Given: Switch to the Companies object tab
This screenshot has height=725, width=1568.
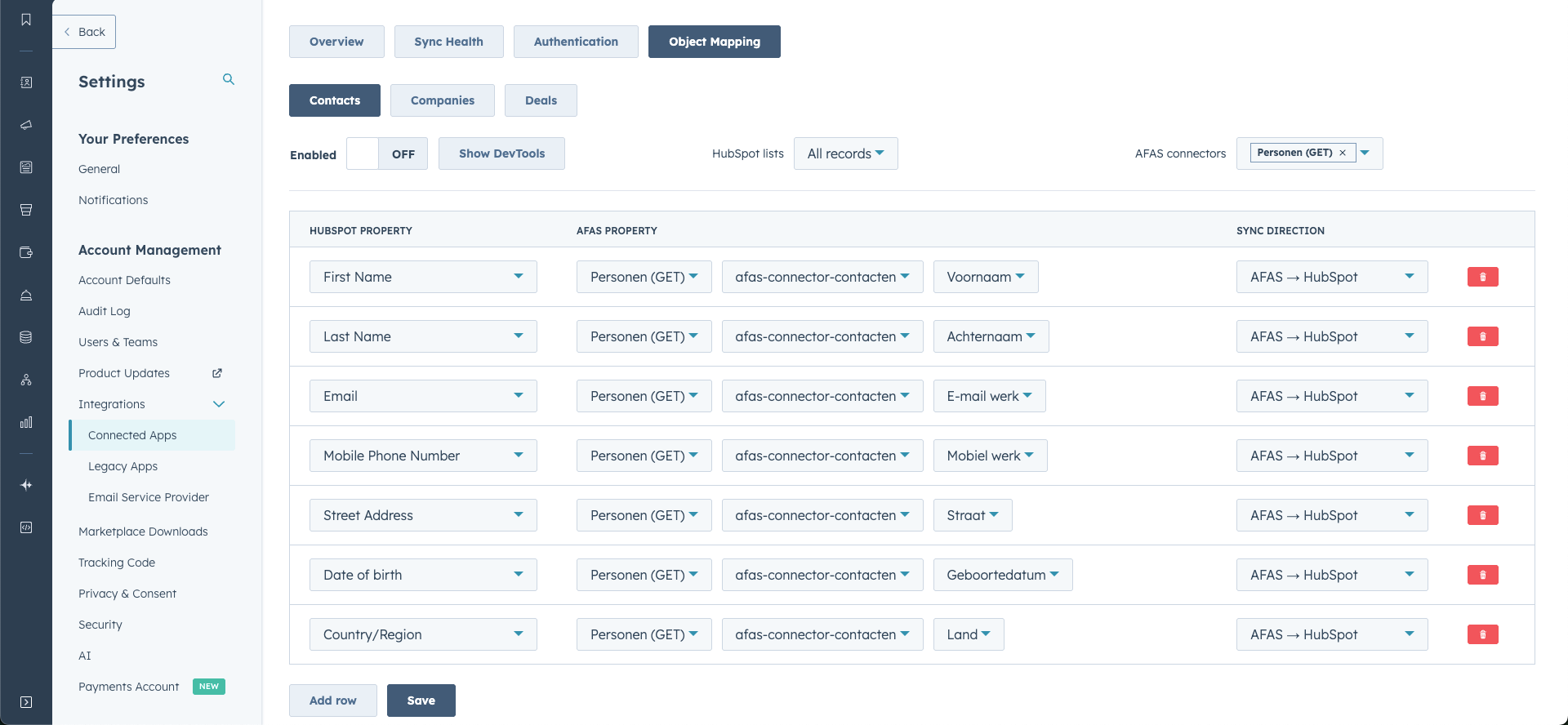Looking at the screenshot, I should [x=443, y=100].
